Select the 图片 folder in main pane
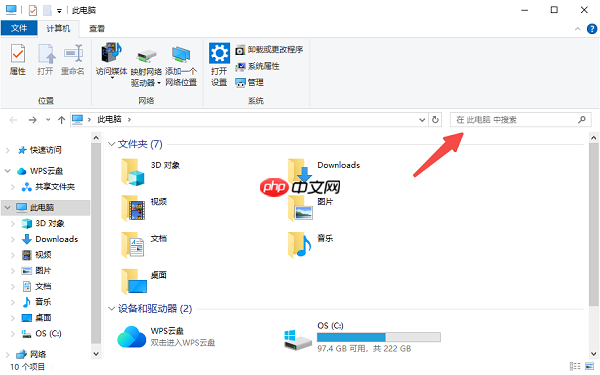 pos(311,208)
